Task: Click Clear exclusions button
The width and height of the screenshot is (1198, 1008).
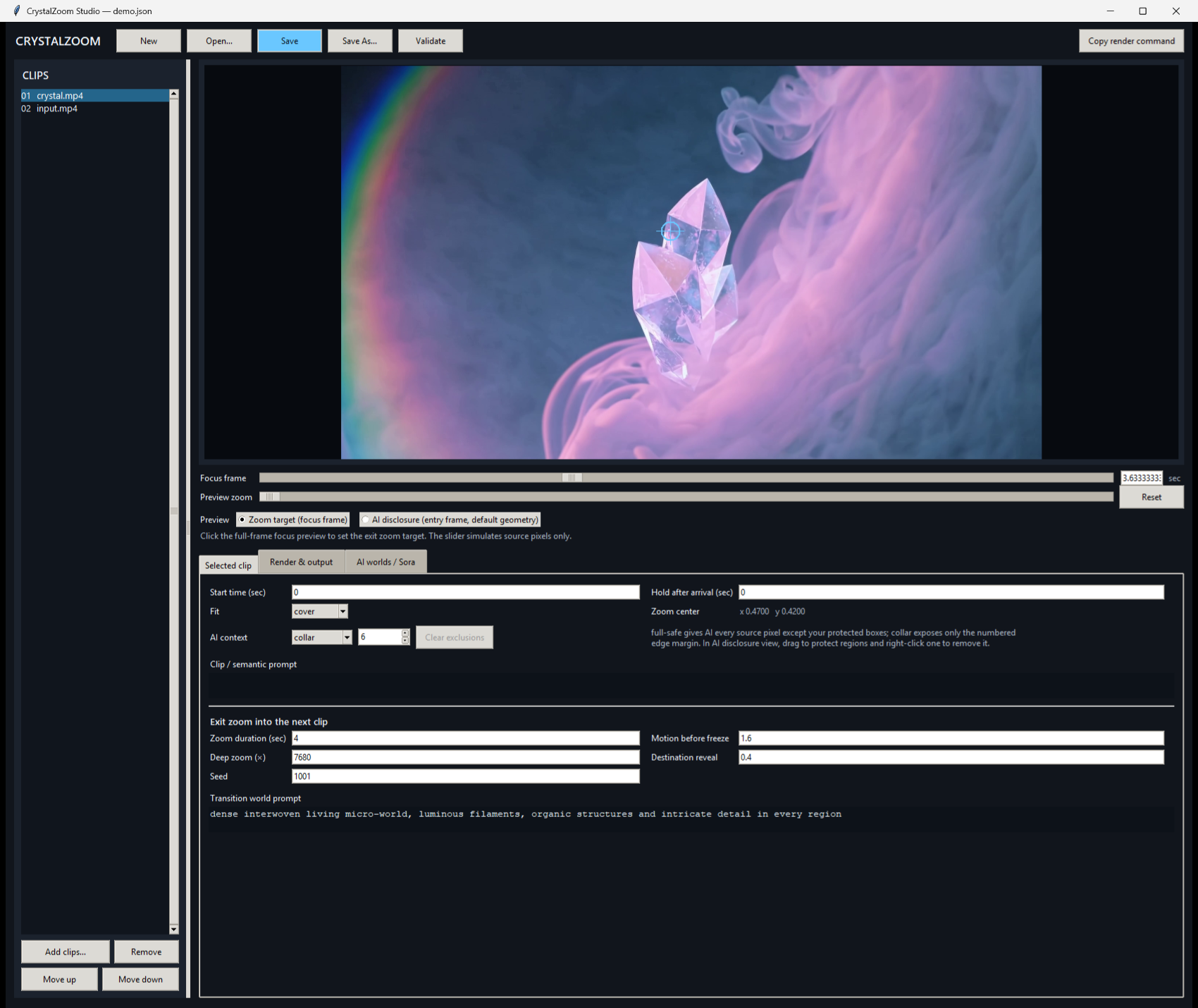Action: tap(455, 637)
